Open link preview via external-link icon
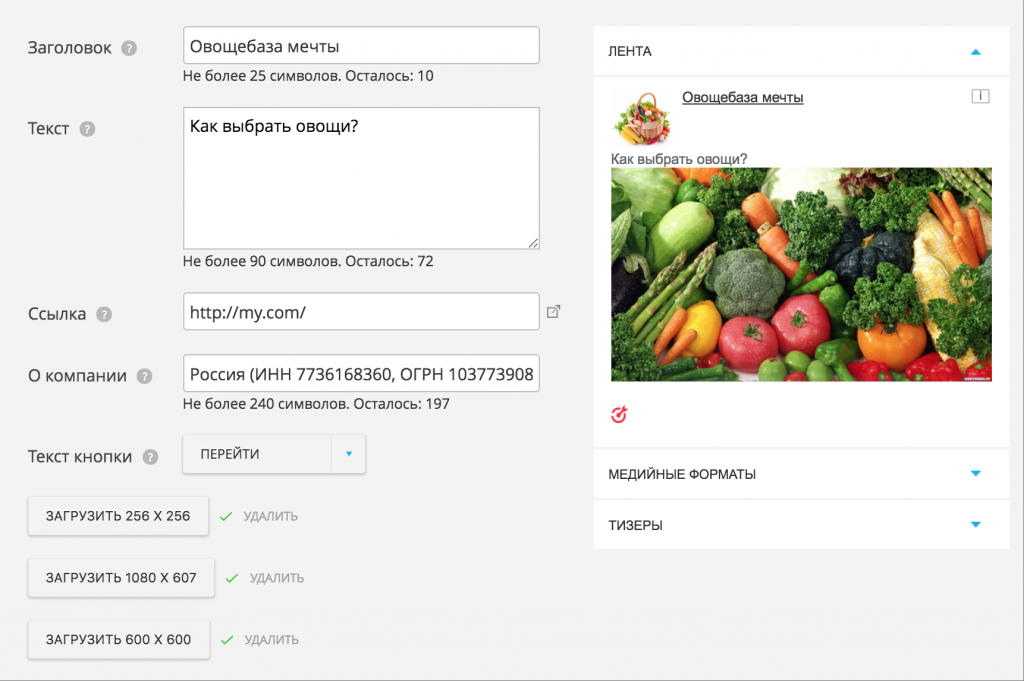 pyautogui.click(x=554, y=312)
